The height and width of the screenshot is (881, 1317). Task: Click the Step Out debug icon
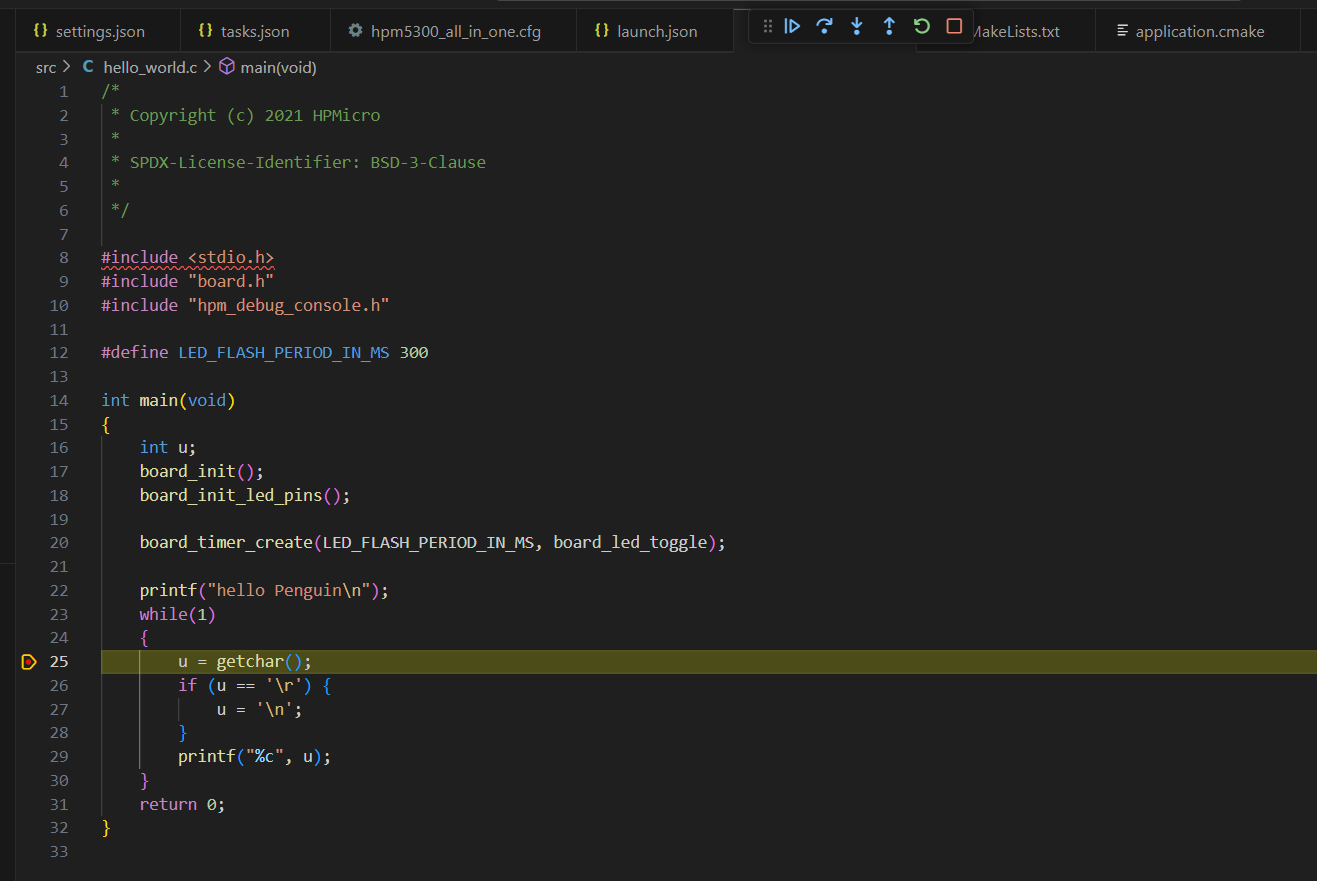coord(889,27)
